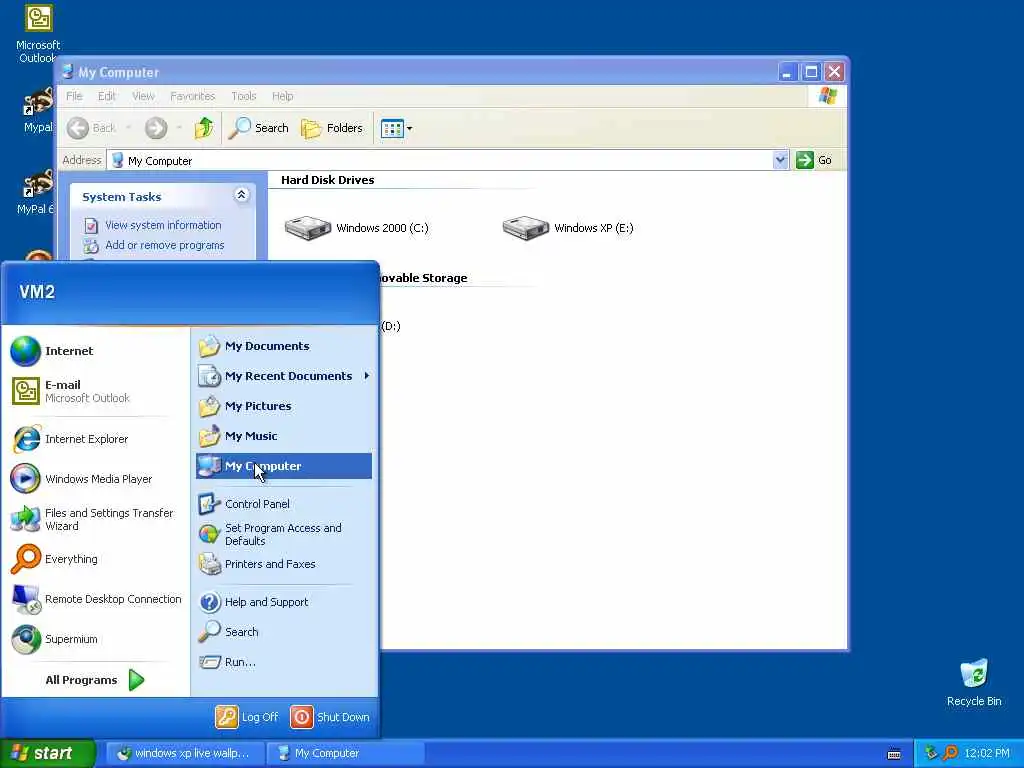Image resolution: width=1024 pixels, height=768 pixels.
Task: Expand My Recent Documents submenu arrow
Action: 366,376
